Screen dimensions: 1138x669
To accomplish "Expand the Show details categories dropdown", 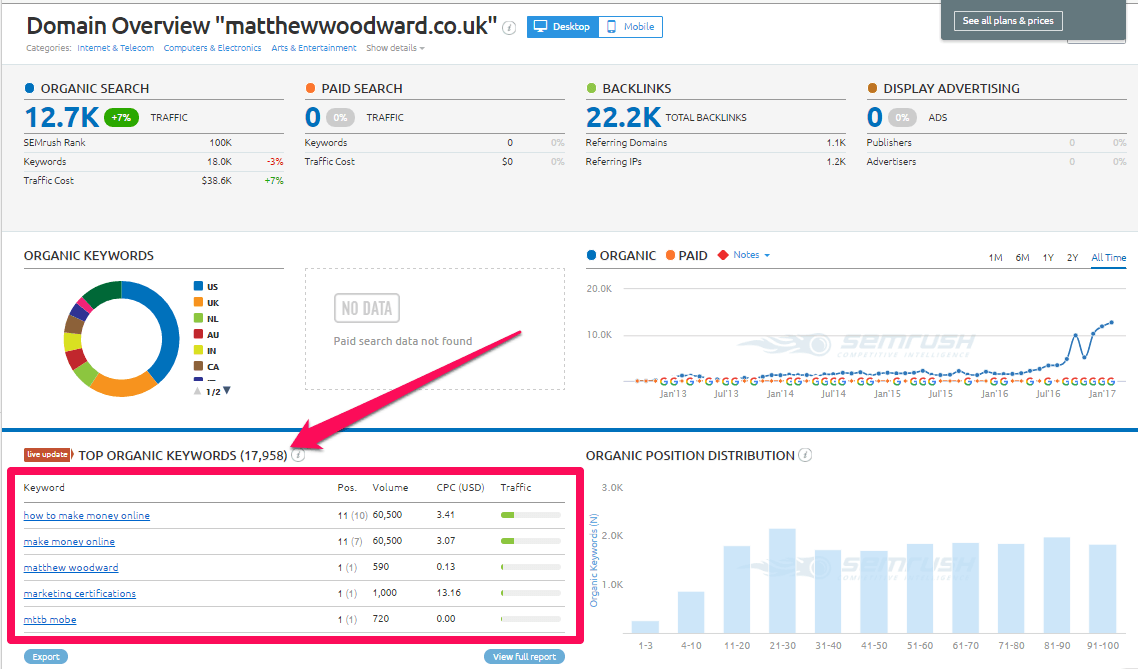I will pyautogui.click(x=395, y=48).
